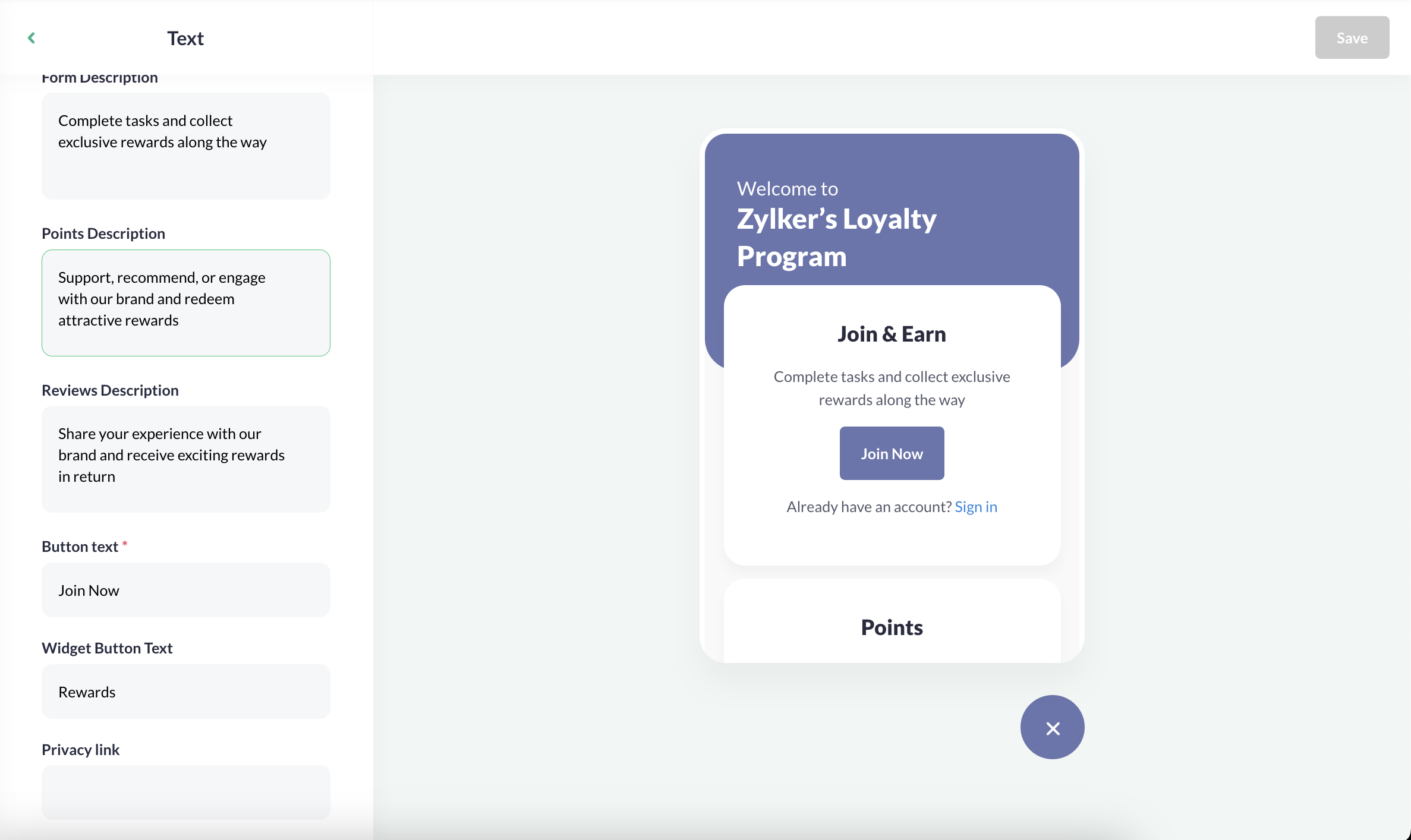The height and width of the screenshot is (840, 1411).
Task: Click the Widget Button Text label
Action: [107, 648]
